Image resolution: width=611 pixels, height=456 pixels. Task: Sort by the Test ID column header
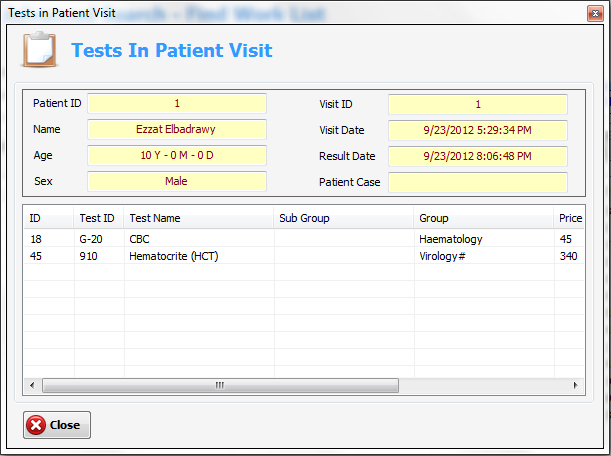pyautogui.click(x=99, y=218)
